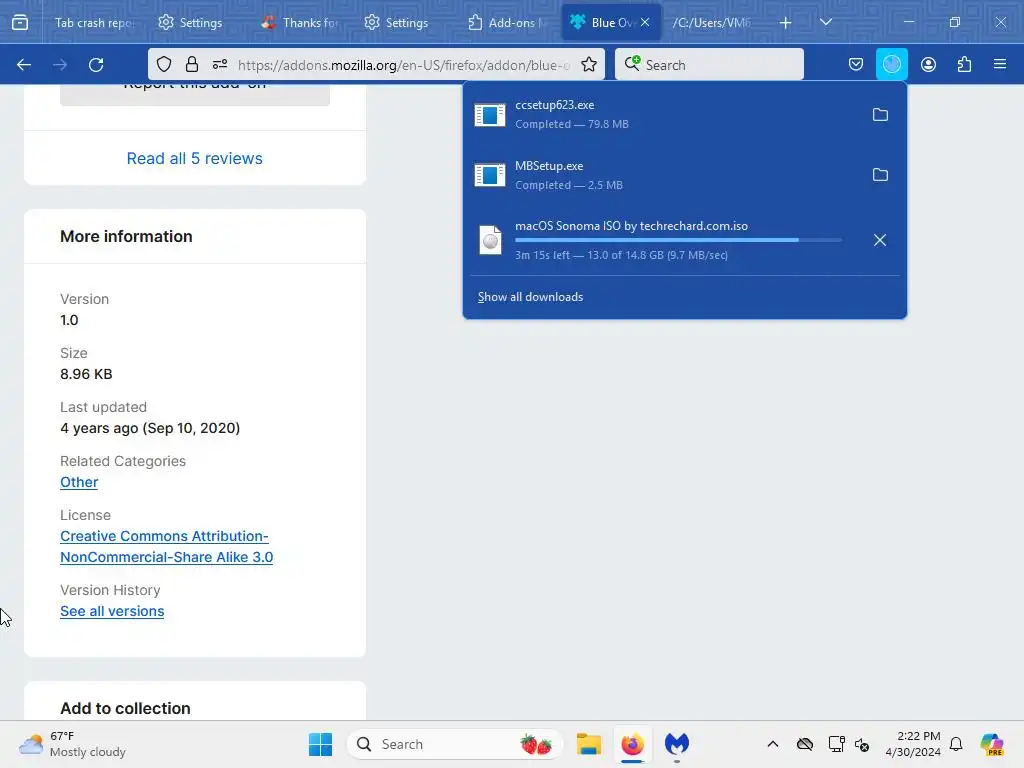The image size is (1024, 768).
Task: Open a new tab with plus button
Action: [786, 22]
